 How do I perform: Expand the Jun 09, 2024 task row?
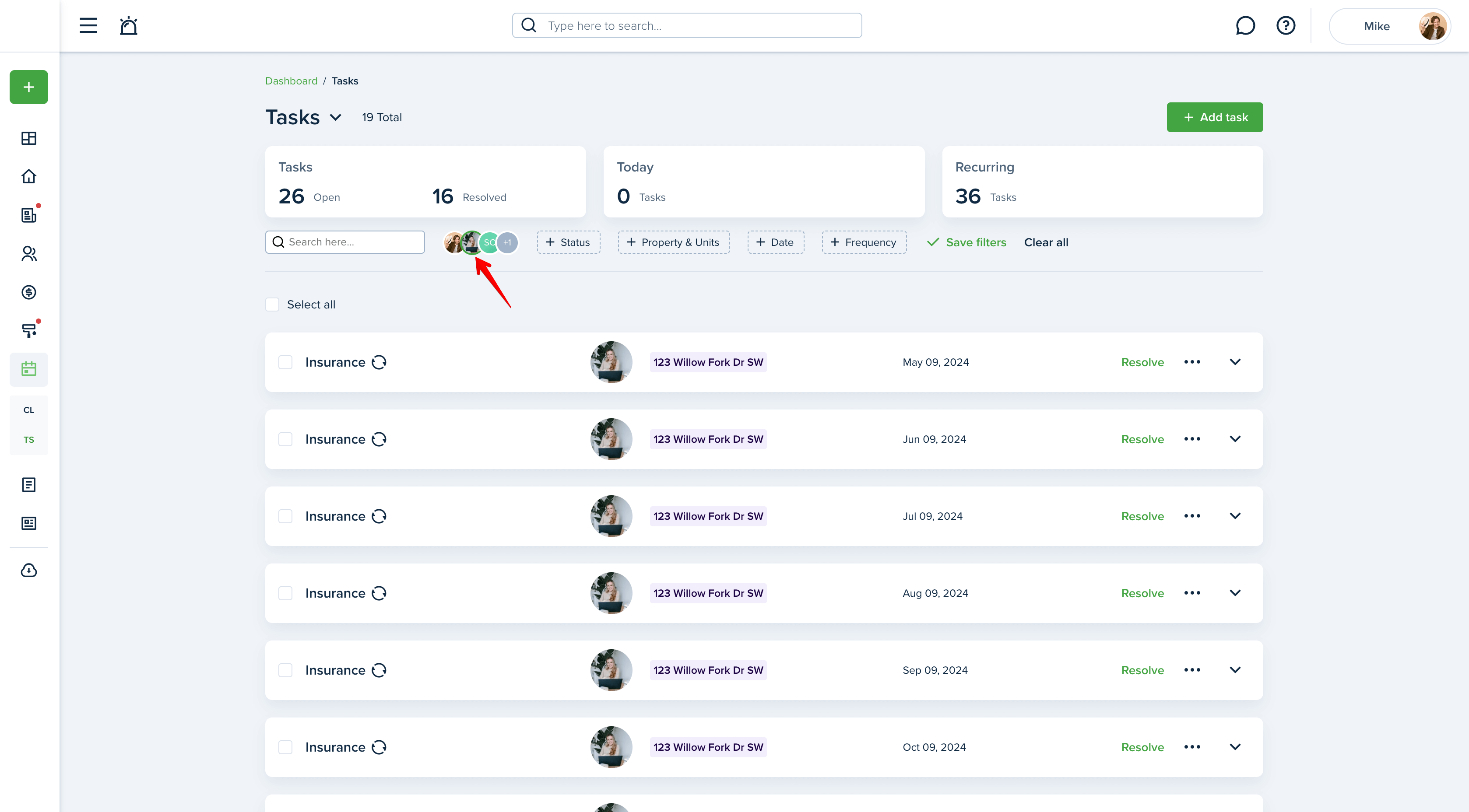click(x=1235, y=439)
